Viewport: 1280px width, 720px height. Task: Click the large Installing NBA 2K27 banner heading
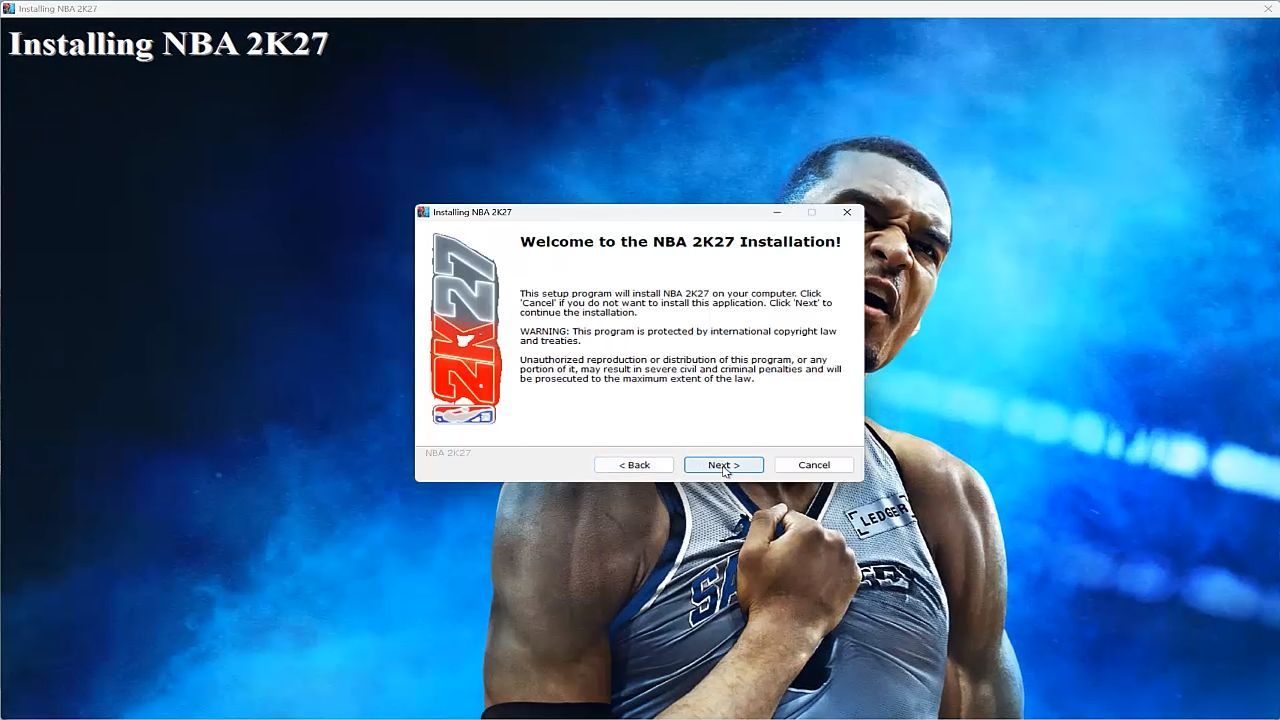pos(169,44)
